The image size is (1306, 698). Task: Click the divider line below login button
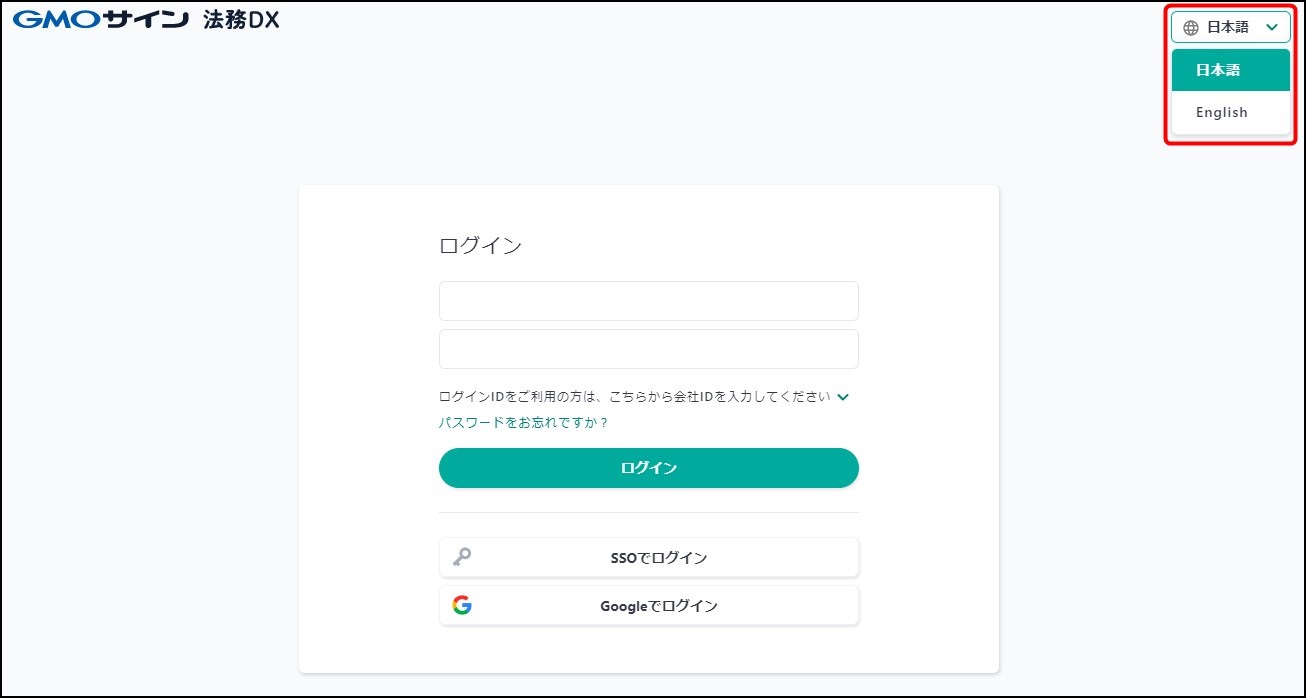coord(648,513)
